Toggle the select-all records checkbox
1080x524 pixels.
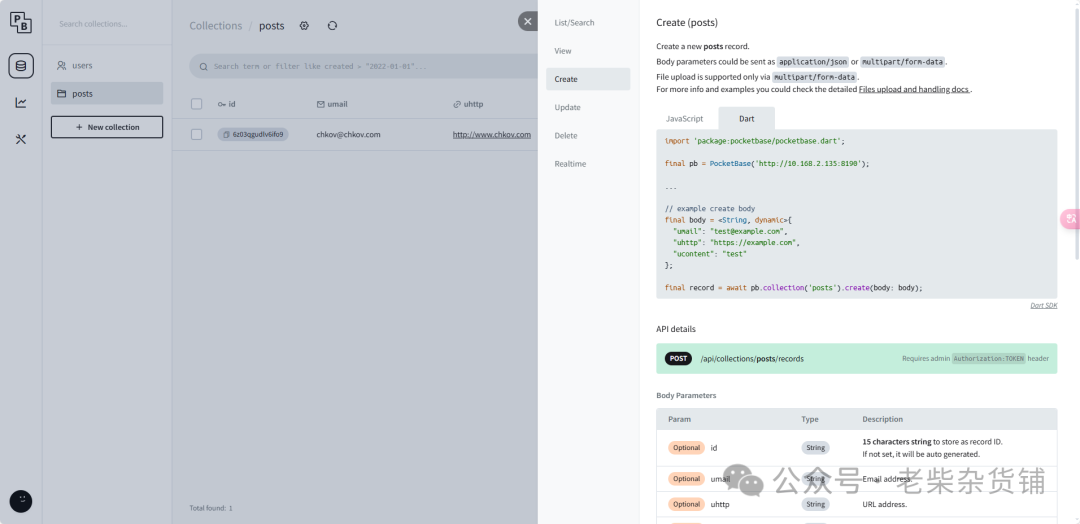(196, 104)
